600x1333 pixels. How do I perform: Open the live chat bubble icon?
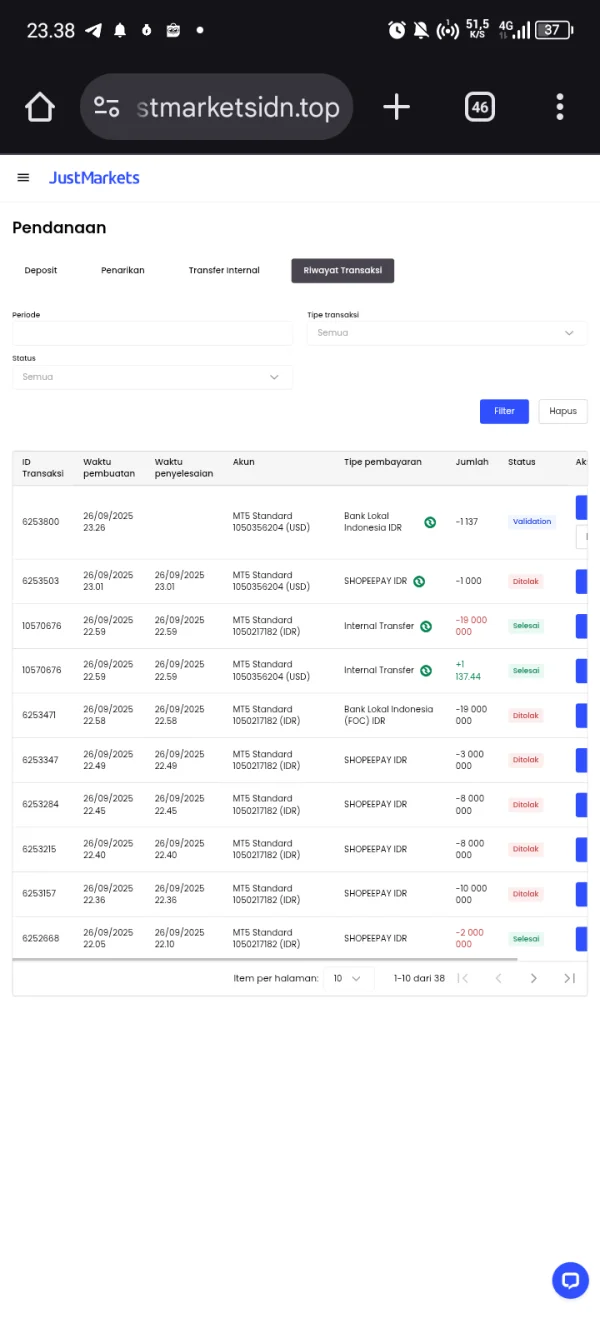coord(571,1280)
